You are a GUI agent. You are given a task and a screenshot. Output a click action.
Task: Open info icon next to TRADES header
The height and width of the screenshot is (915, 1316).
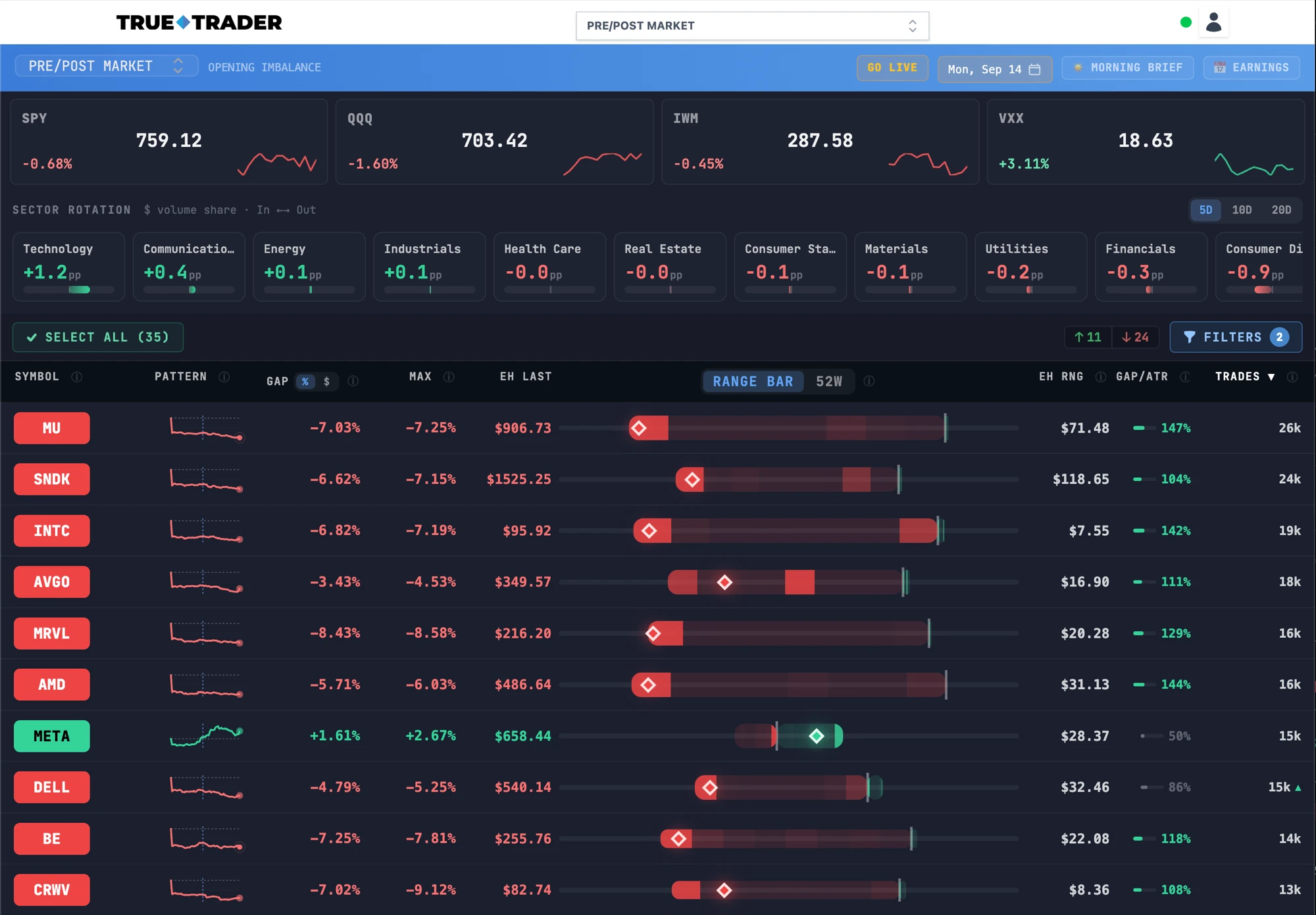pyautogui.click(x=1292, y=377)
